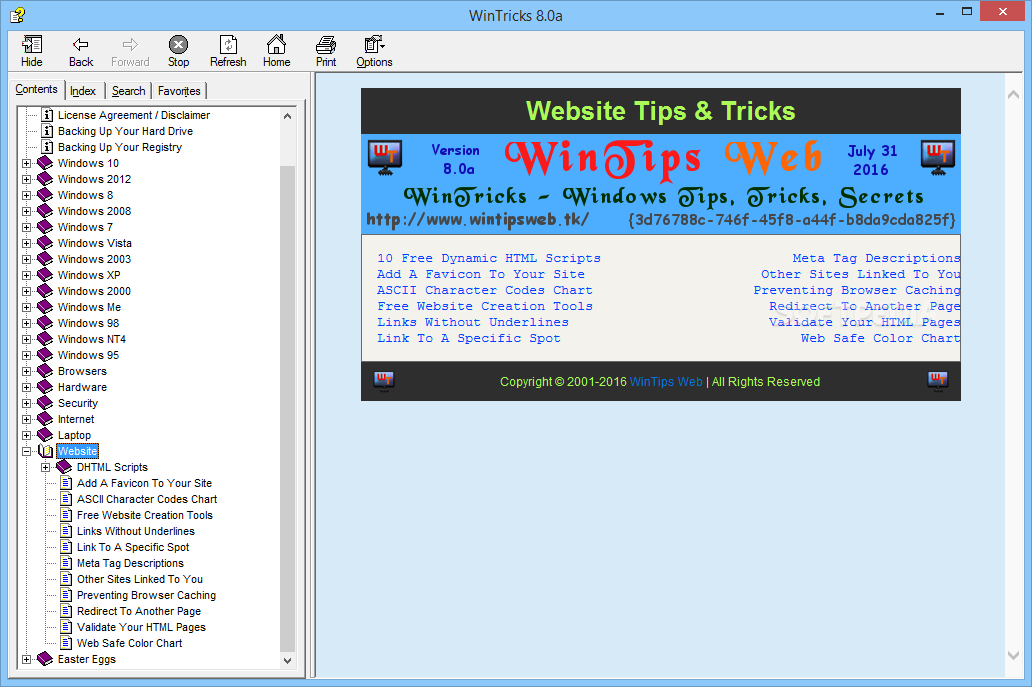Click the open book icon beside Website
Screen dimensions: 1032x687
45,451
